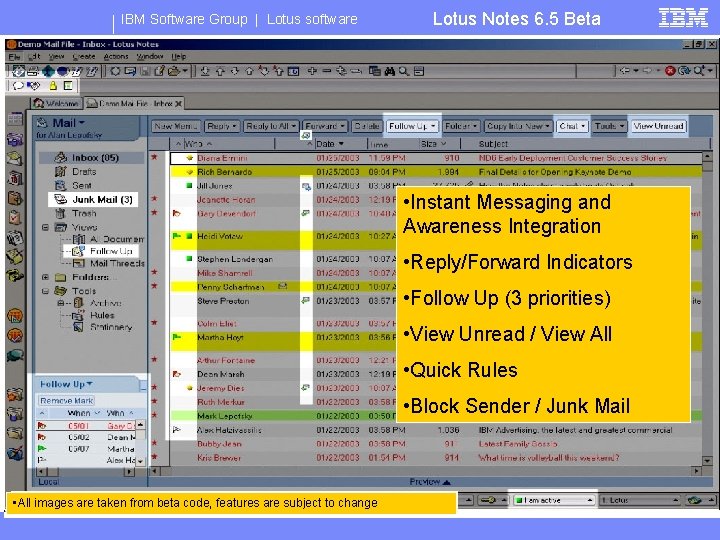Image resolution: width=720 pixels, height=540 pixels.
Task: Open the Forward dropdown button
Action: pyautogui.click(x=325, y=126)
